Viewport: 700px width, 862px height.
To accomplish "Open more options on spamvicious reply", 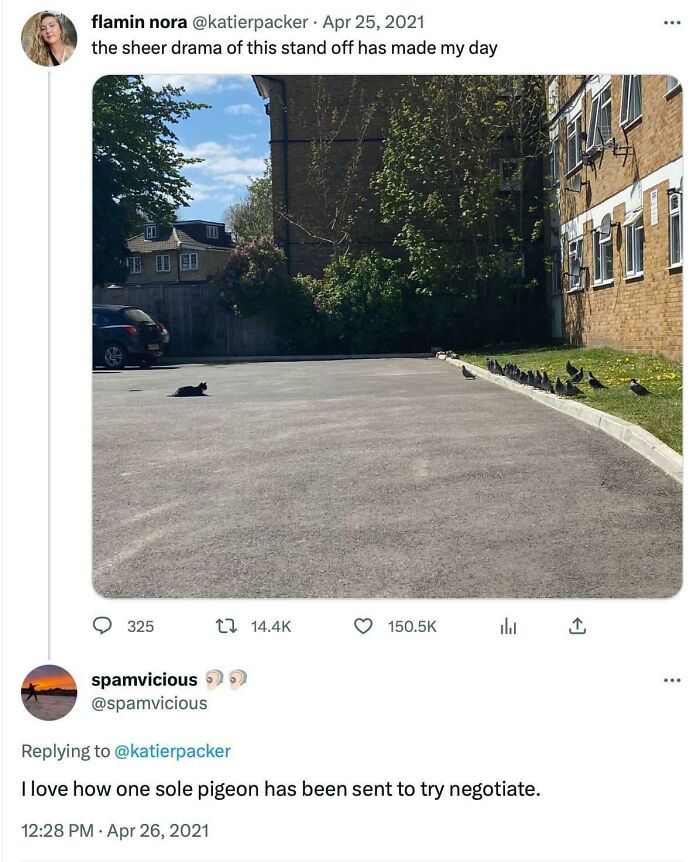I will pos(672,681).
